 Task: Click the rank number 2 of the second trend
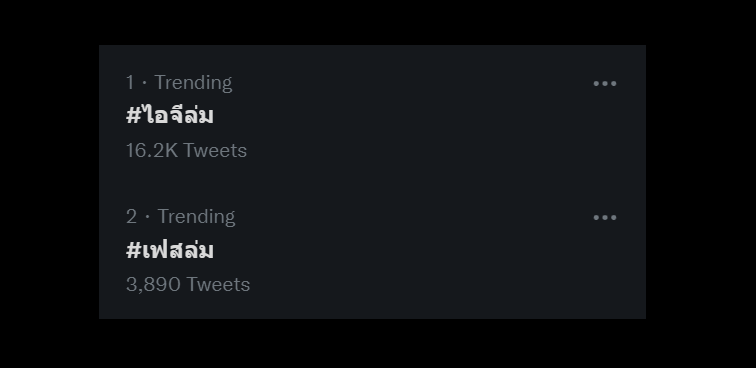pyautogui.click(x=131, y=217)
